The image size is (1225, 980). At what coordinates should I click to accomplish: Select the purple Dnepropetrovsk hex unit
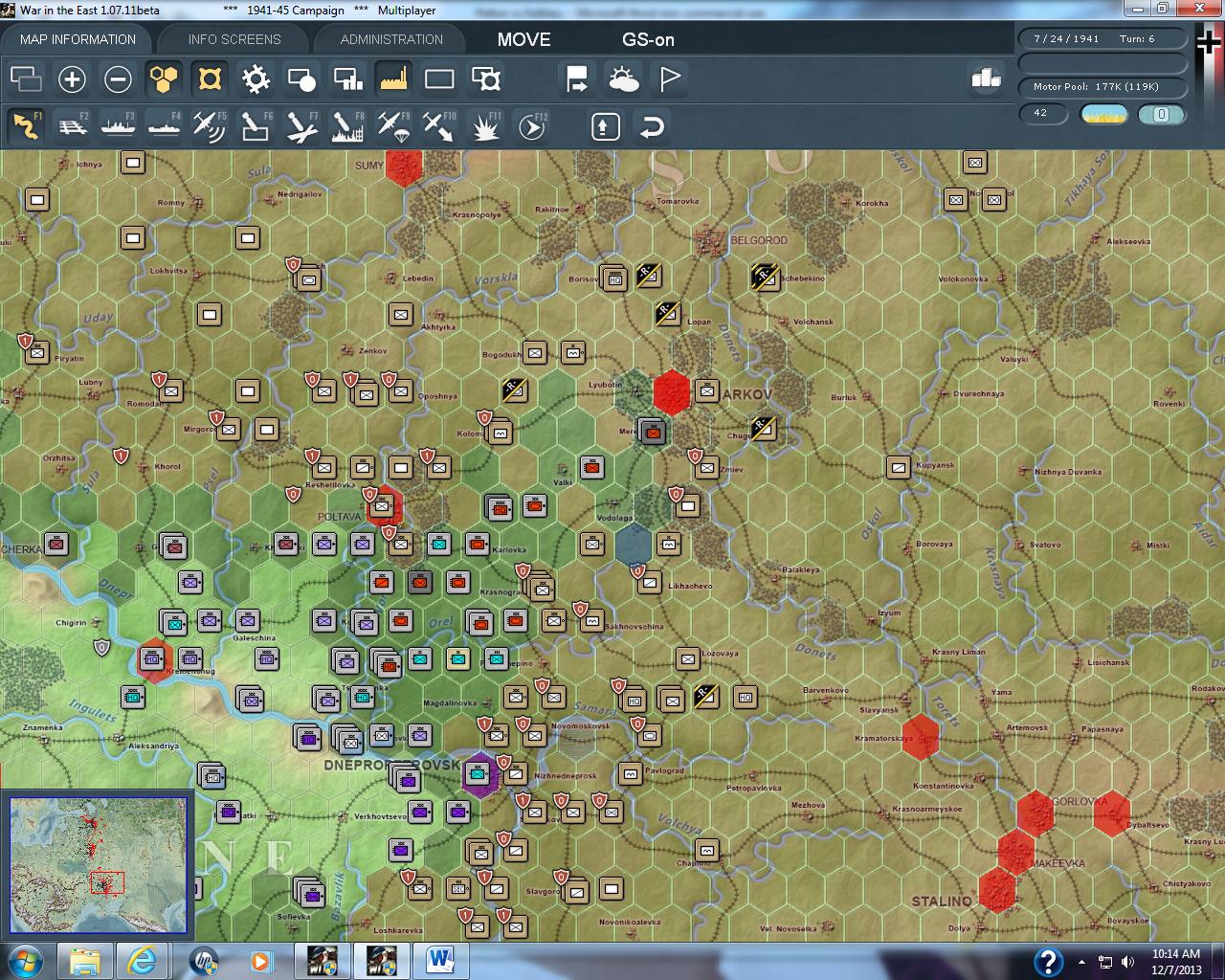[479, 773]
